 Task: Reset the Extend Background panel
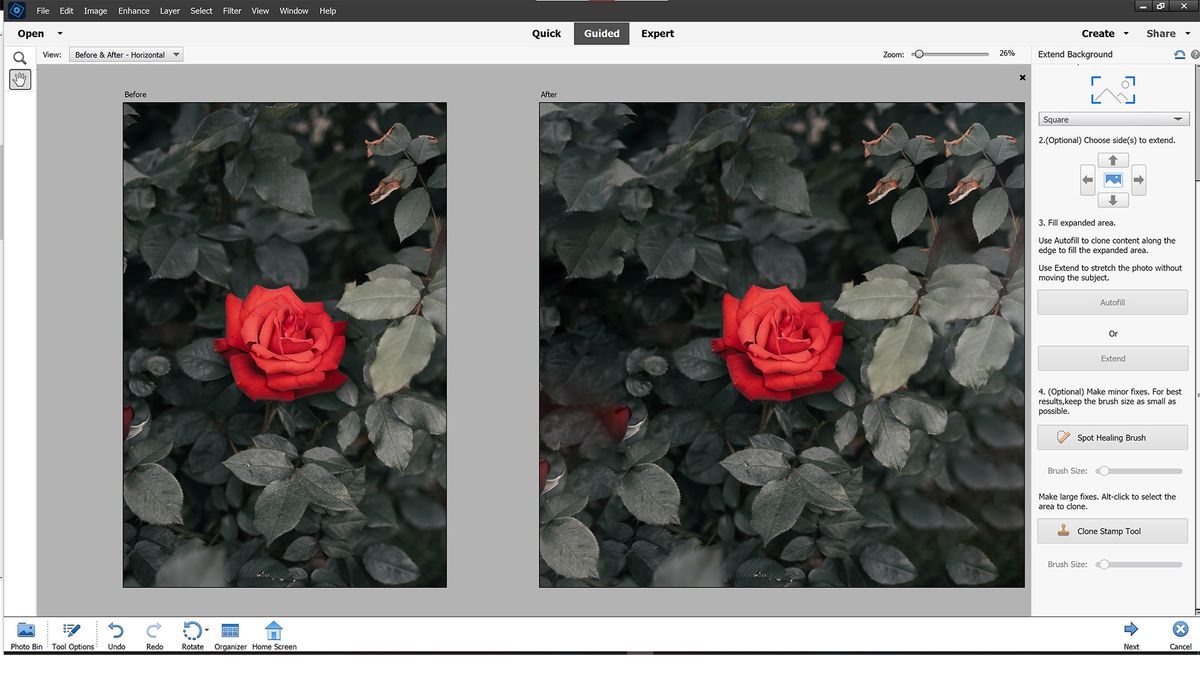click(1180, 55)
